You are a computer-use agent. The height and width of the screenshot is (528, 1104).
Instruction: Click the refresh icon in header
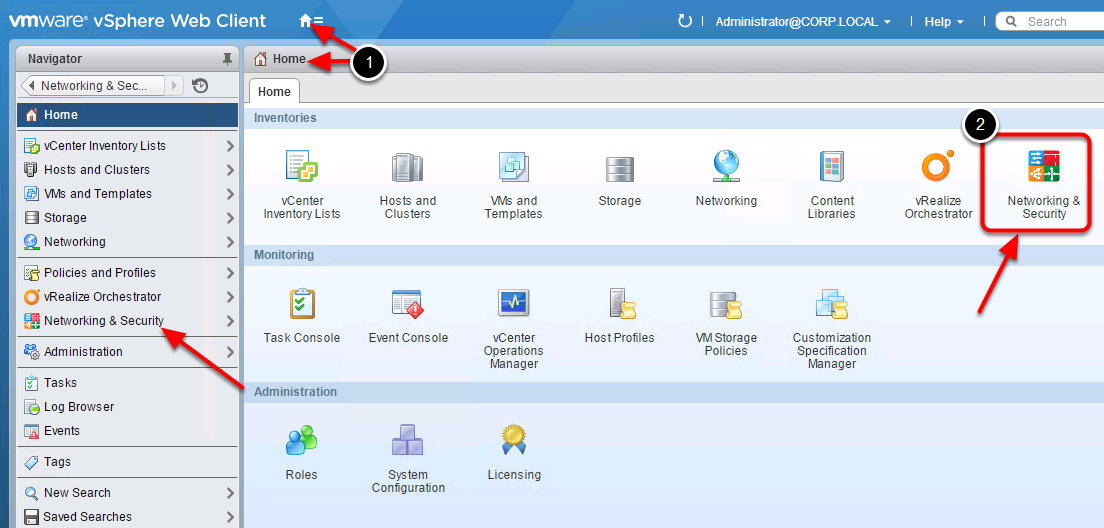point(684,21)
